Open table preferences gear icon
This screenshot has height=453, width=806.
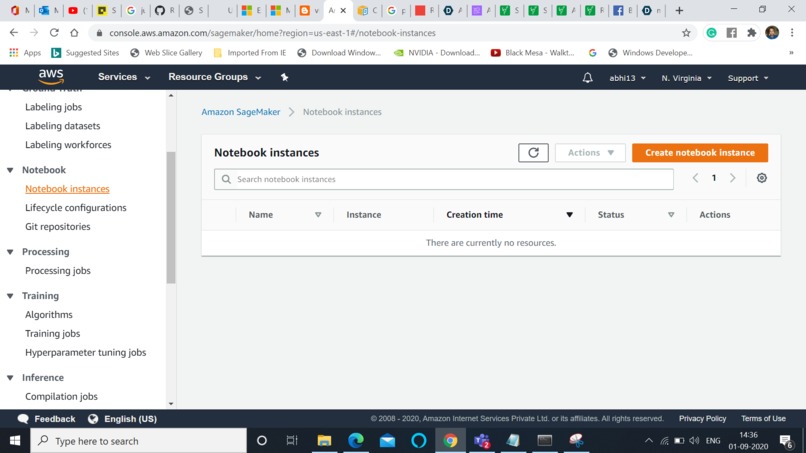(x=762, y=178)
